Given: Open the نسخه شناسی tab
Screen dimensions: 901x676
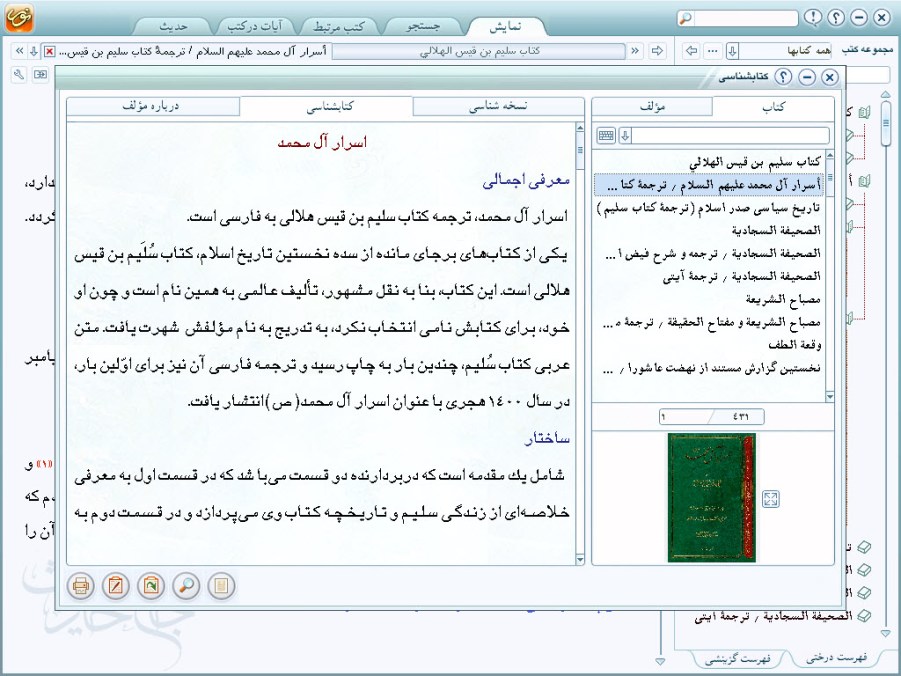Looking at the screenshot, I should point(498,106).
